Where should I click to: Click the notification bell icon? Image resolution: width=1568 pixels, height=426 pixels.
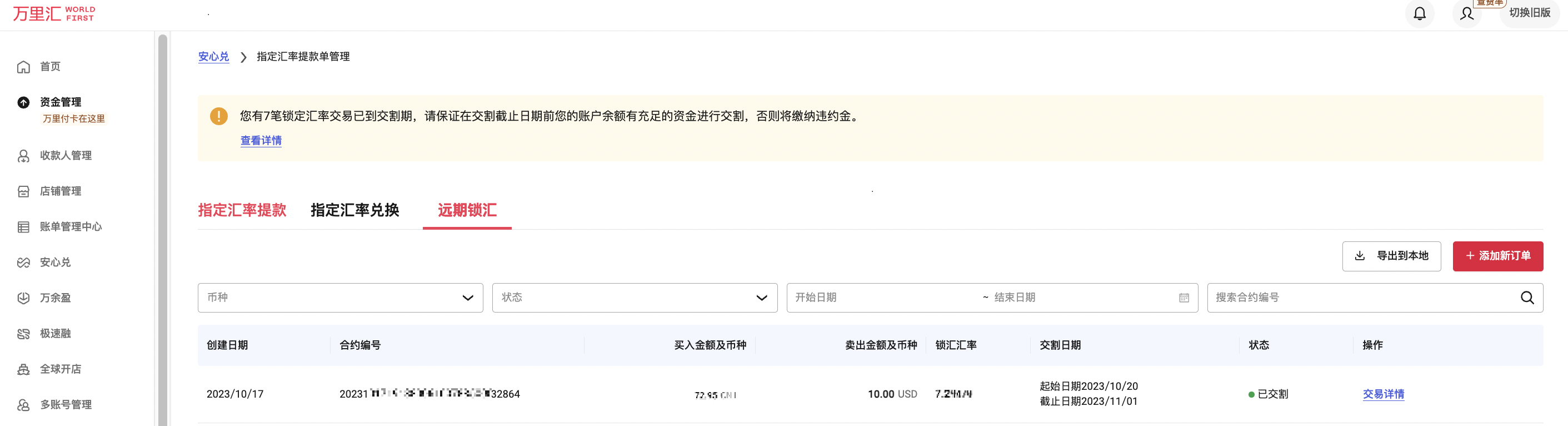(x=1420, y=13)
